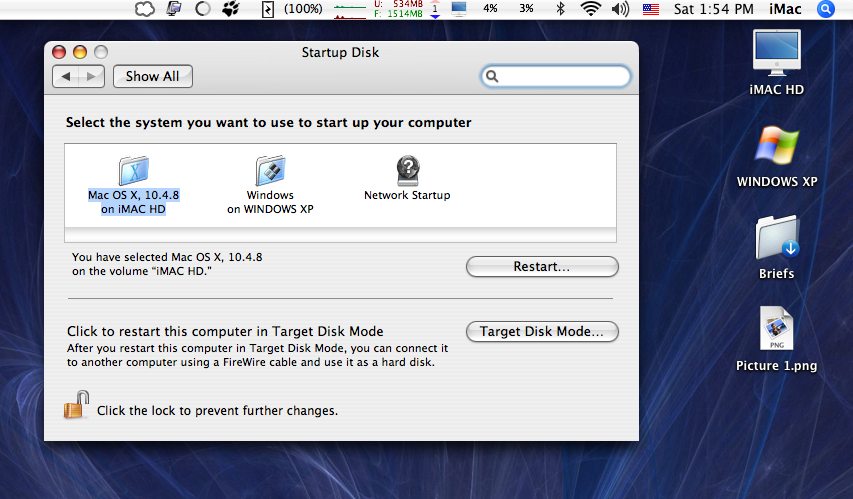The width and height of the screenshot is (853, 499).
Task: Open the Wi-Fi AirPort status menu
Action: click(x=590, y=9)
